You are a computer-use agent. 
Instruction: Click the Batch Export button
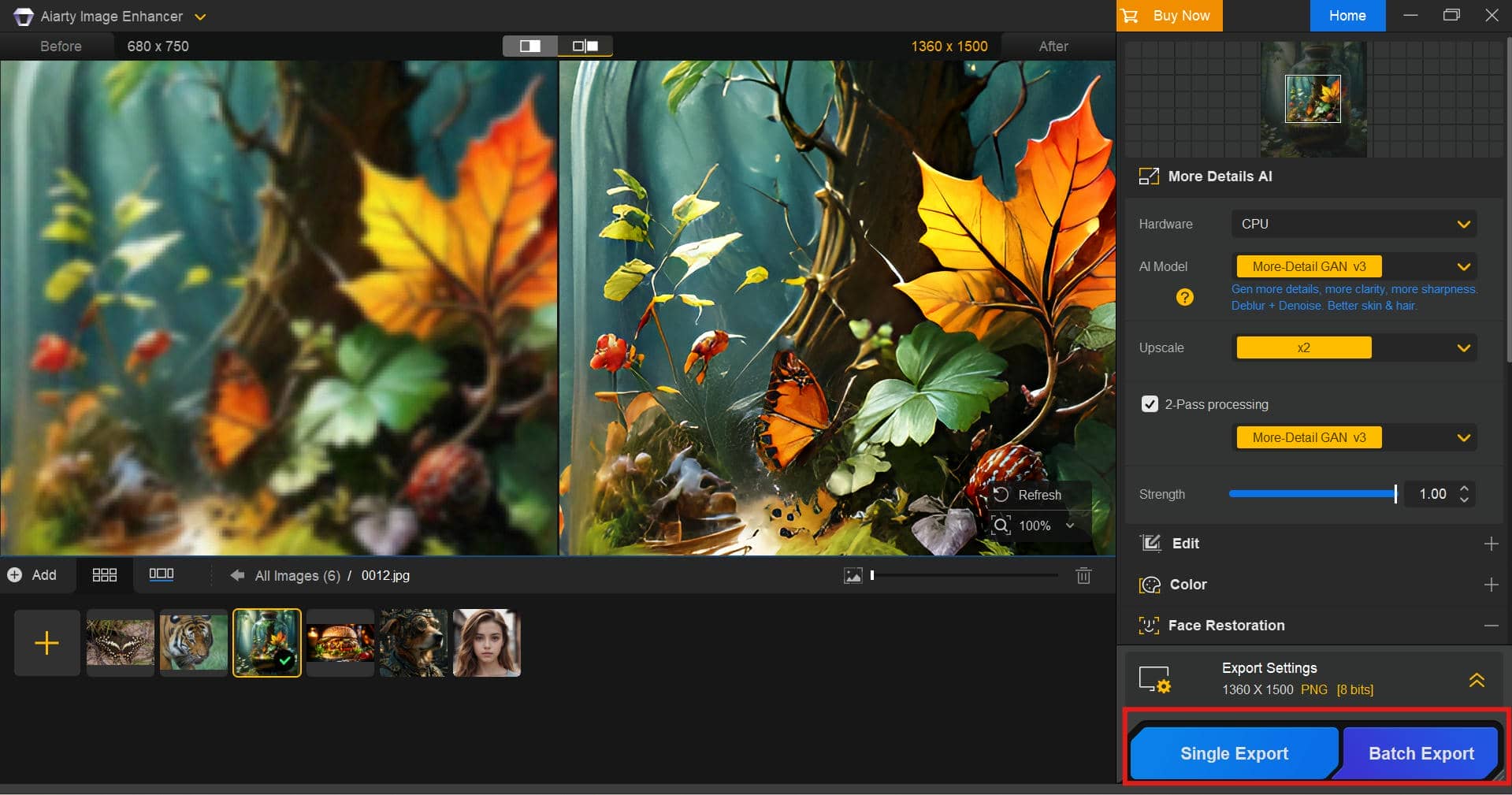1421,753
